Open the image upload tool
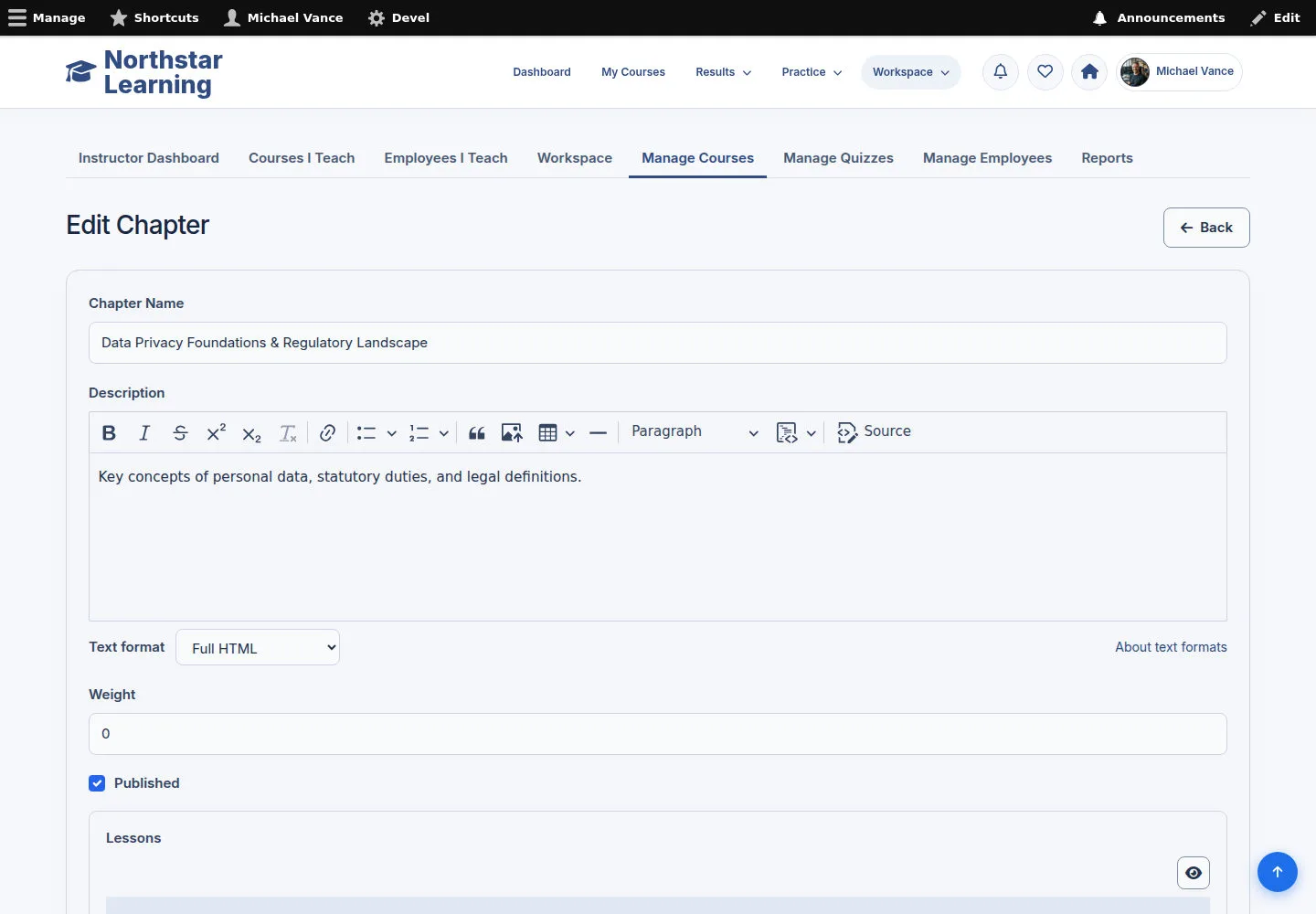The image size is (1316, 914). [x=512, y=432]
